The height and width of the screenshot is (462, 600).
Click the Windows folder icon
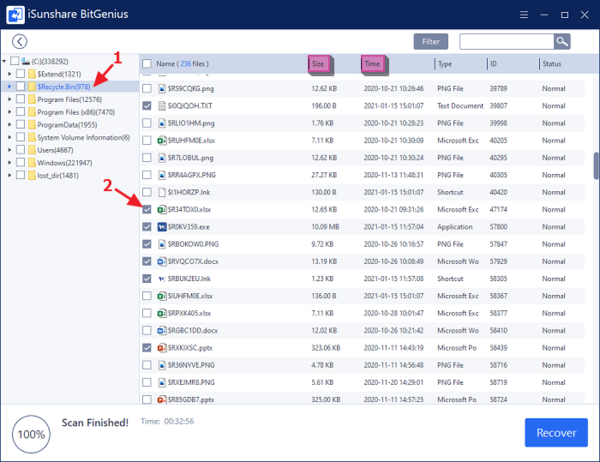pos(32,163)
